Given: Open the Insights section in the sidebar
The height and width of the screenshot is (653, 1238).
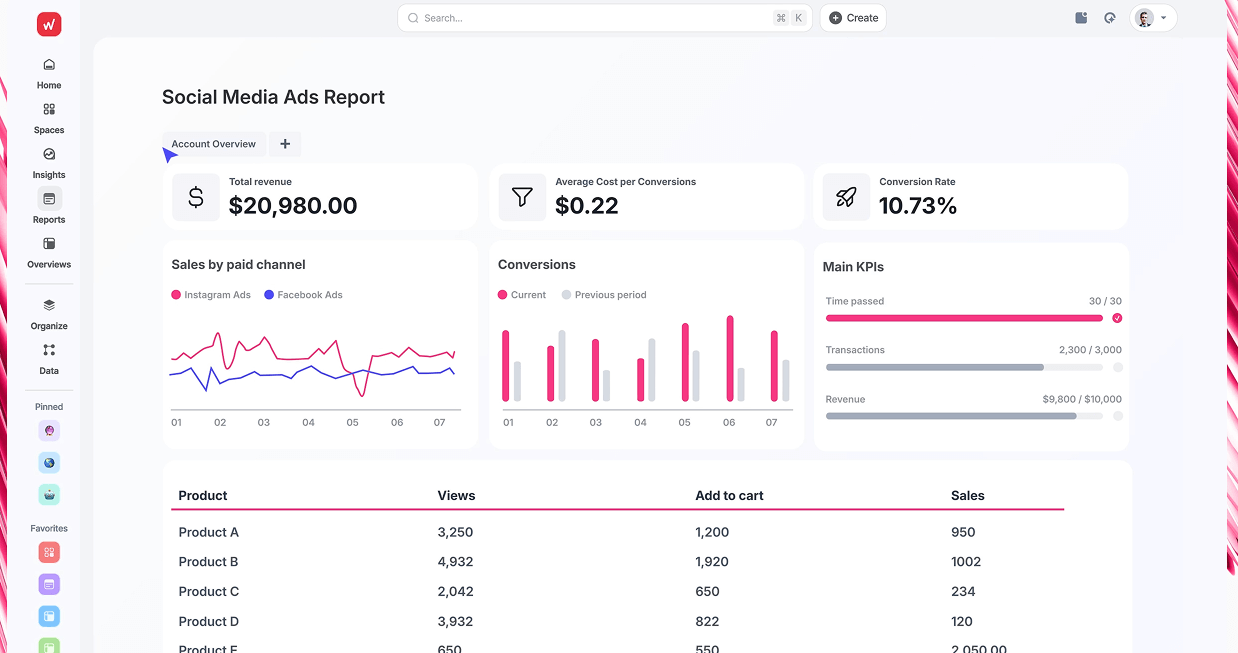Looking at the screenshot, I should click(x=48, y=162).
